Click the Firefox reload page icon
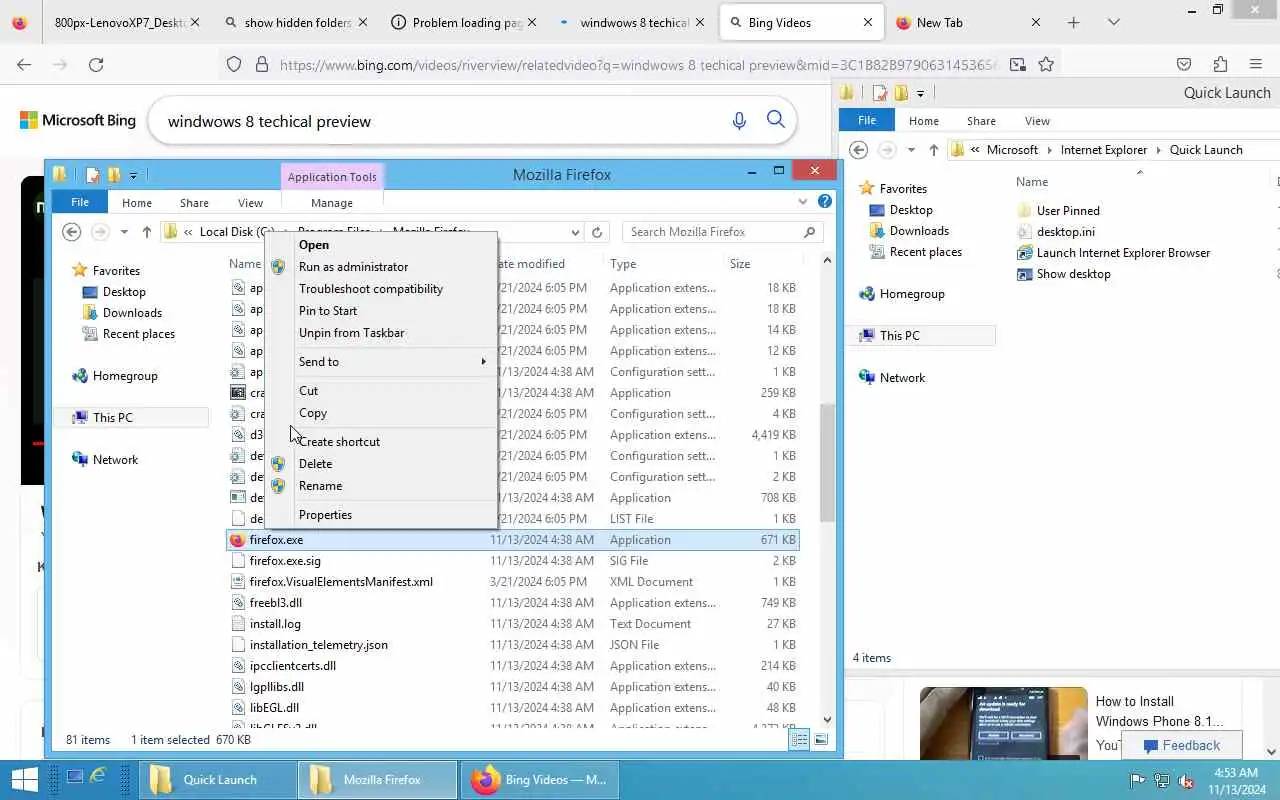 coord(96,64)
